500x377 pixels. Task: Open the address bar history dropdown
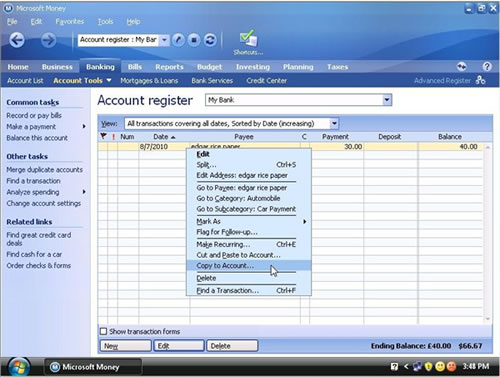pos(164,40)
